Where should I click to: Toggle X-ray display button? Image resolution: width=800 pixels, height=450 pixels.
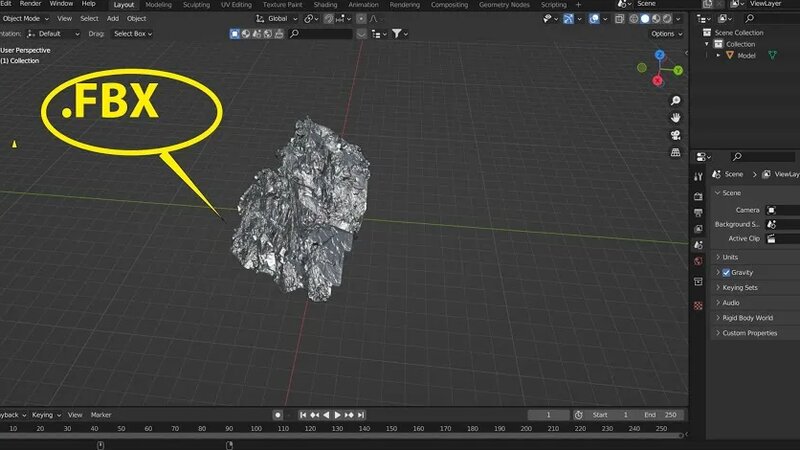[619, 19]
